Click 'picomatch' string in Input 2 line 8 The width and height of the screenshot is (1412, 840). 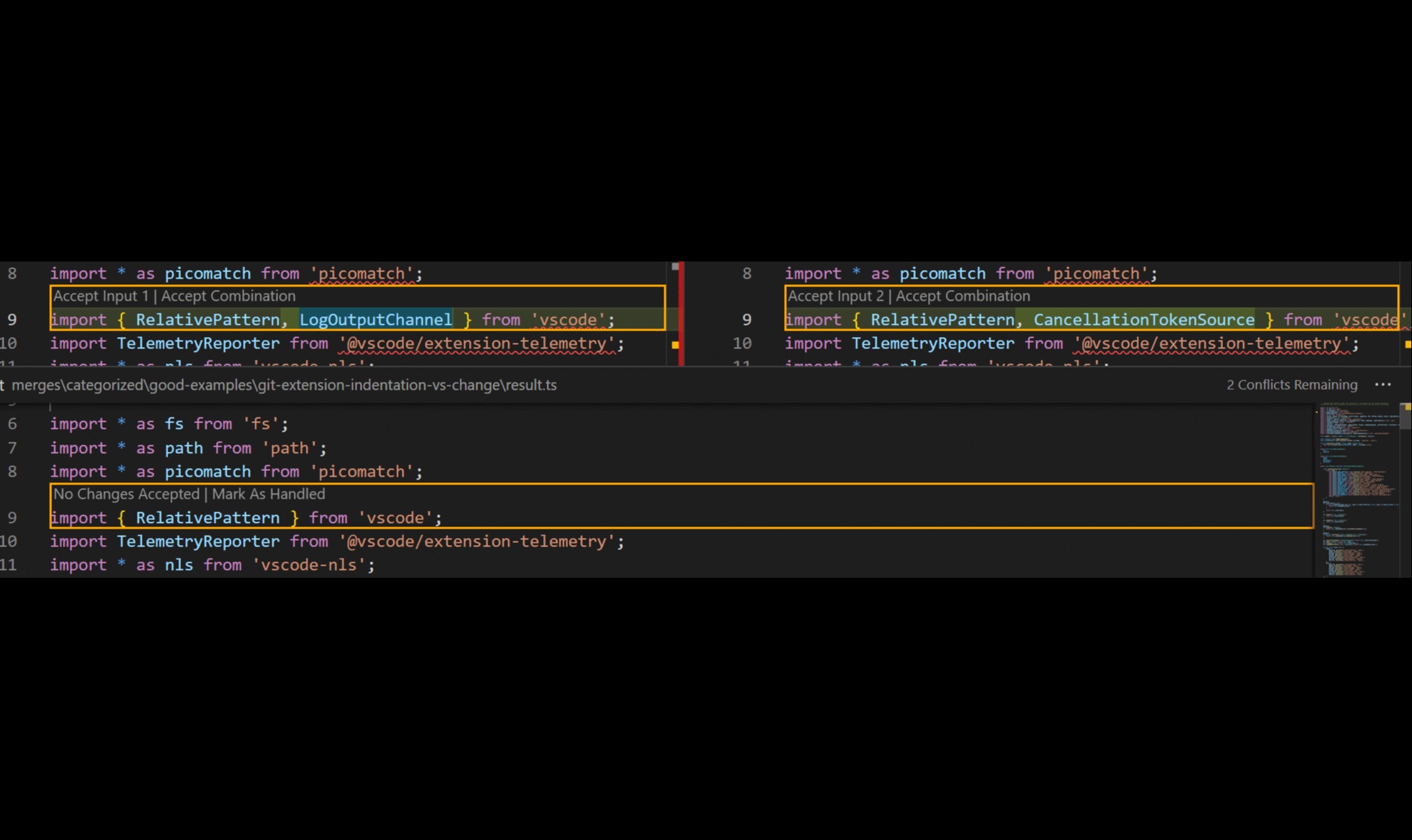1096,274
